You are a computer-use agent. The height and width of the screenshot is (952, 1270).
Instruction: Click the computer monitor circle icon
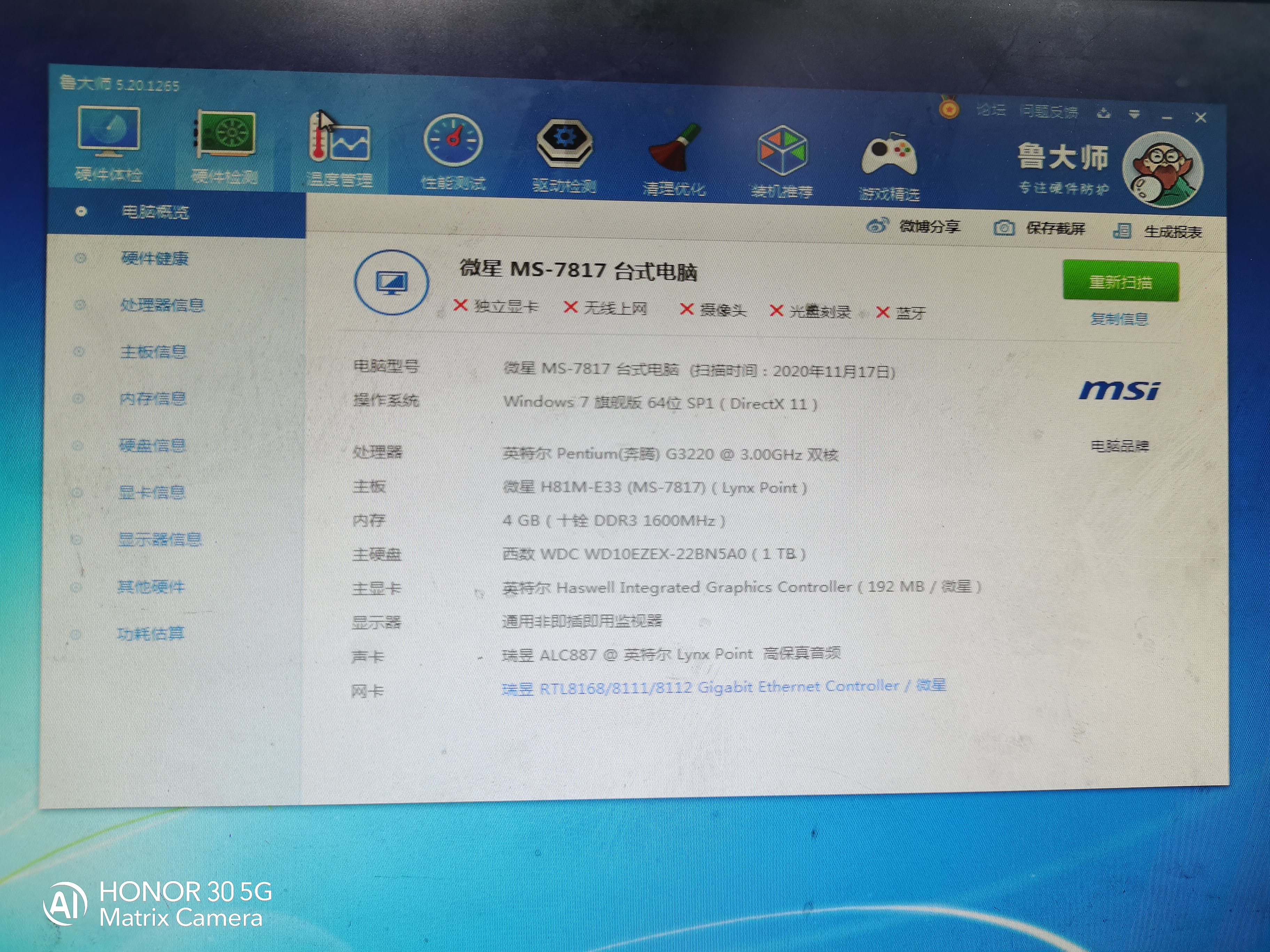[392, 282]
